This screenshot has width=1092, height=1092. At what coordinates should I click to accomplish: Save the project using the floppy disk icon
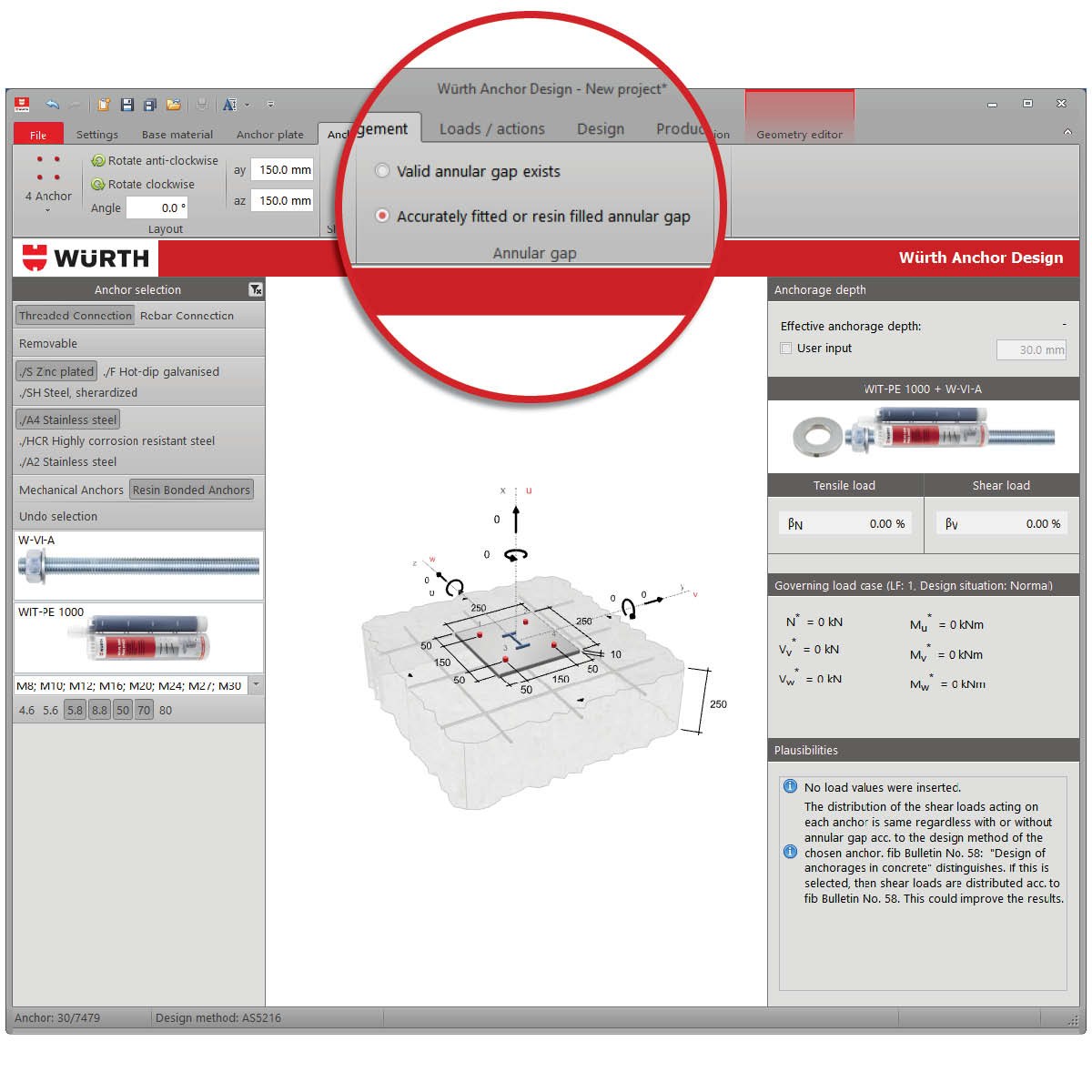tap(126, 105)
